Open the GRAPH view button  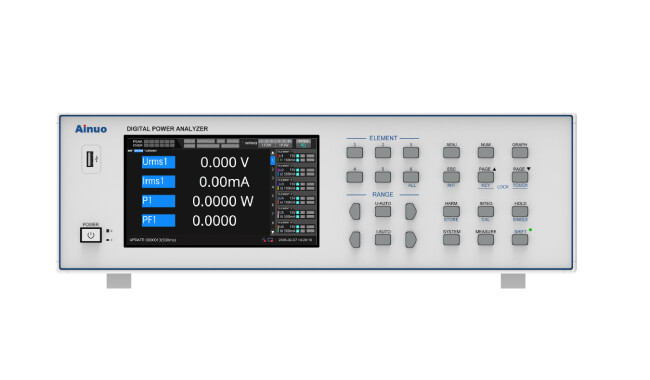[520, 152]
